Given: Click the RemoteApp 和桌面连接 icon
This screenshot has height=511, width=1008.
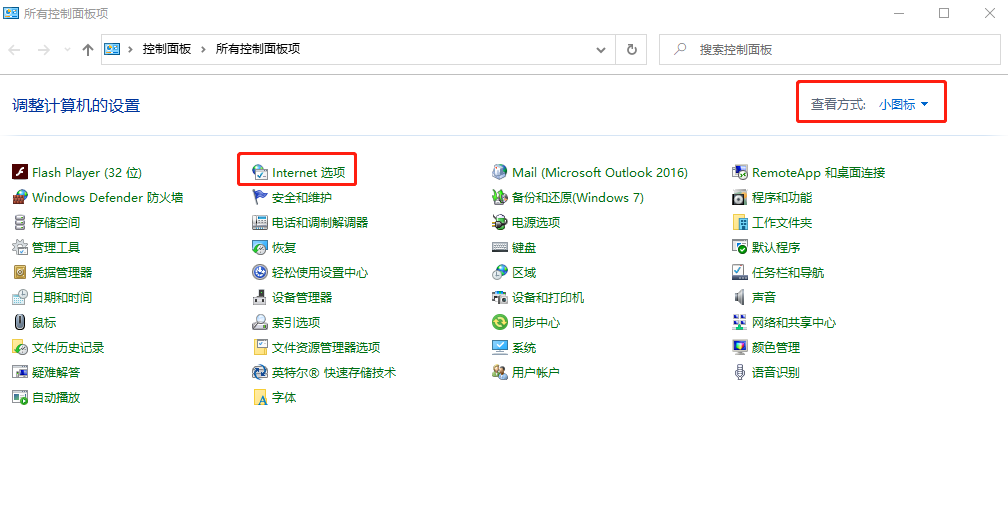Looking at the screenshot, I should [x=740, y=172].
